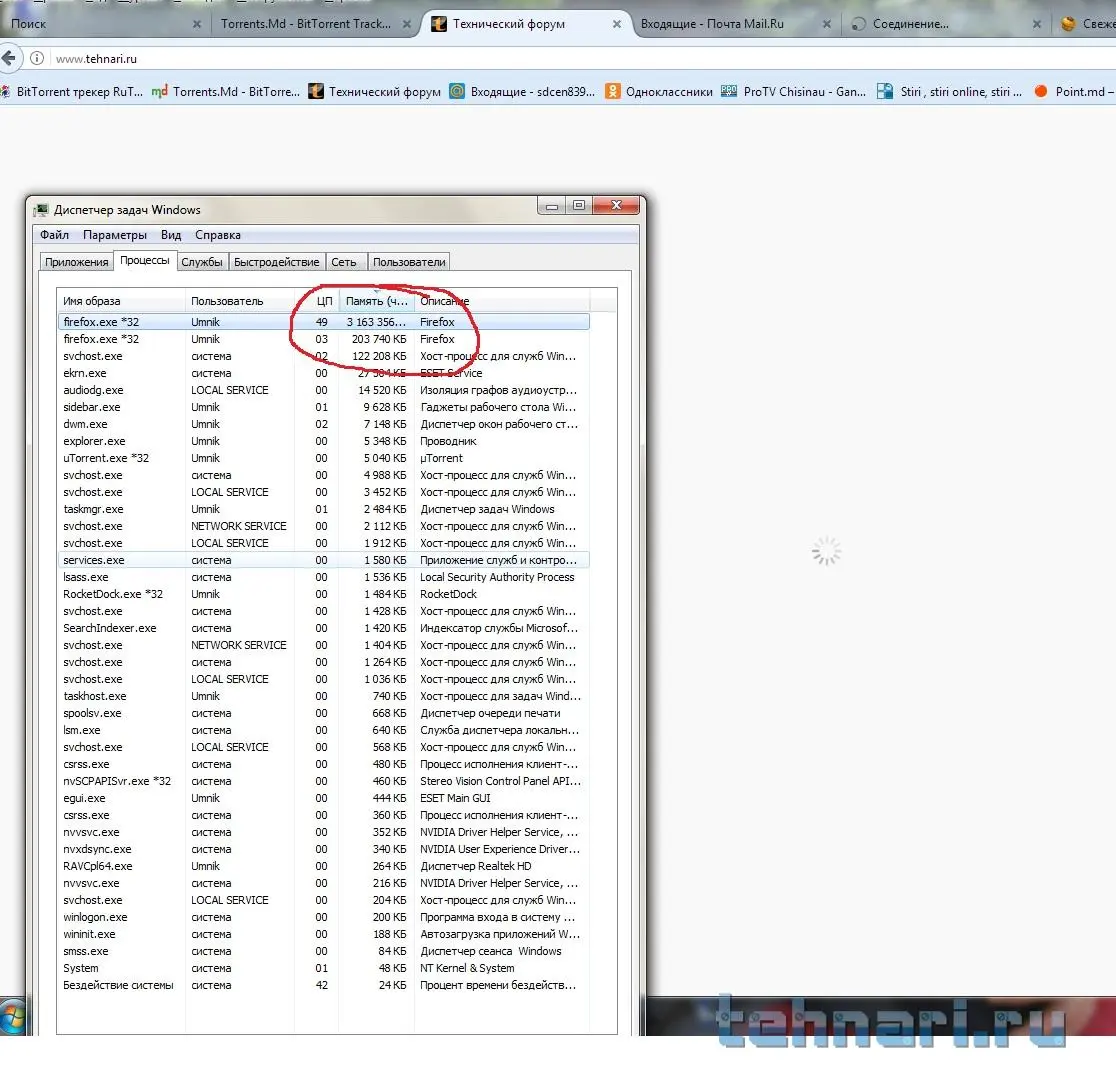Select the RAVCpl64.exe process
1116x1080 pixels.
pyautogui.click(x=324, y=866)
